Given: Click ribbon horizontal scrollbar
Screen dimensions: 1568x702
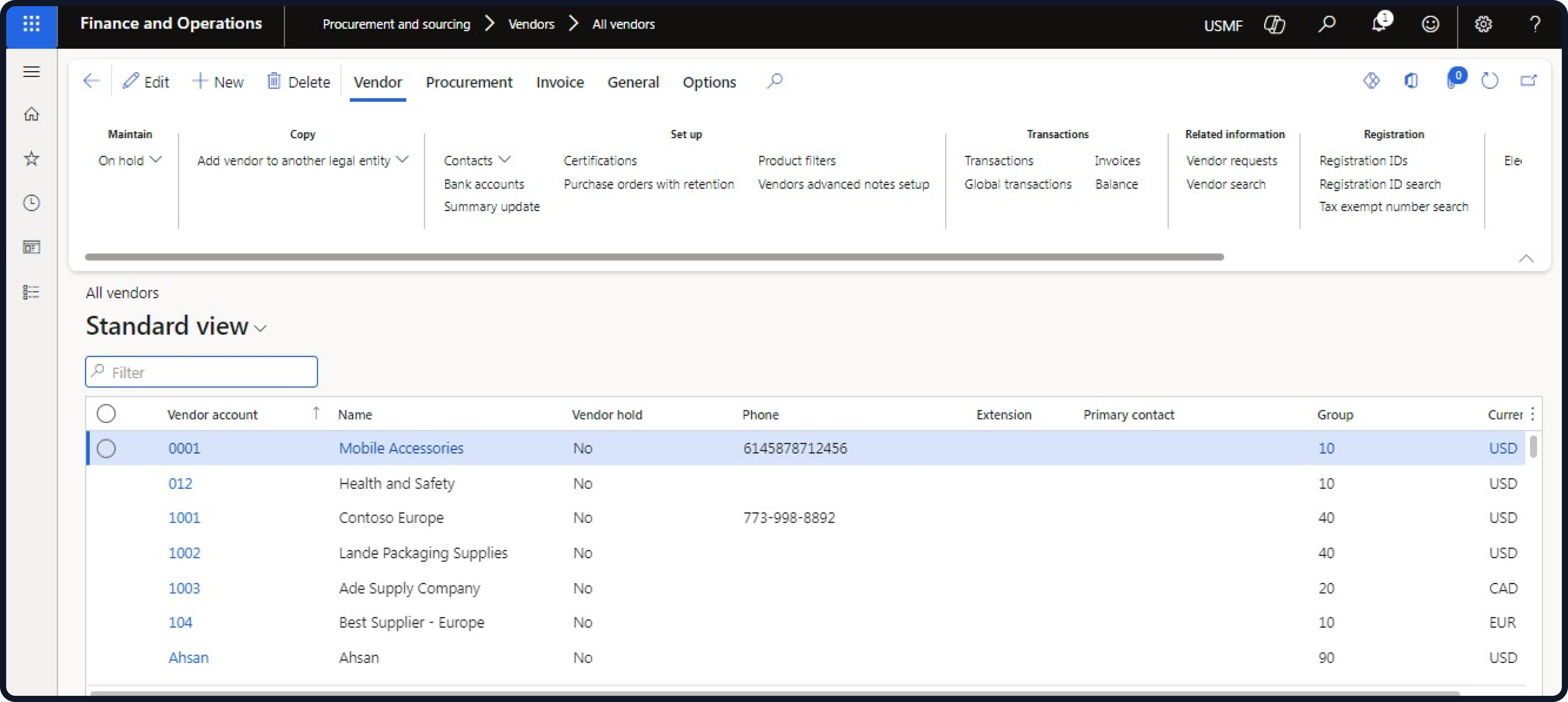Looking at the screenshot, I should click(654, 257).
